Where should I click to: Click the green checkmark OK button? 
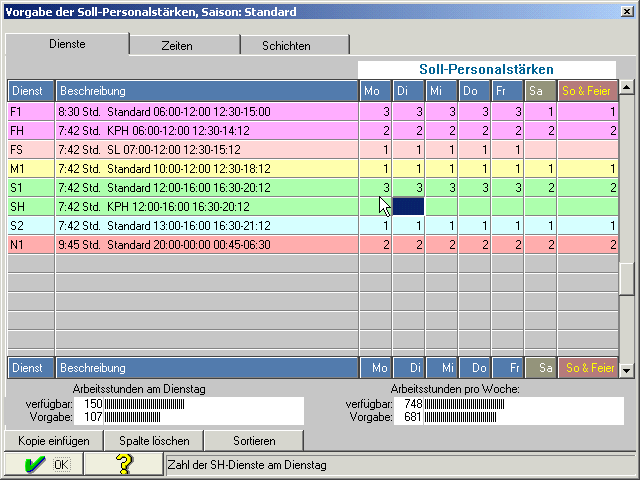(43, 464)
